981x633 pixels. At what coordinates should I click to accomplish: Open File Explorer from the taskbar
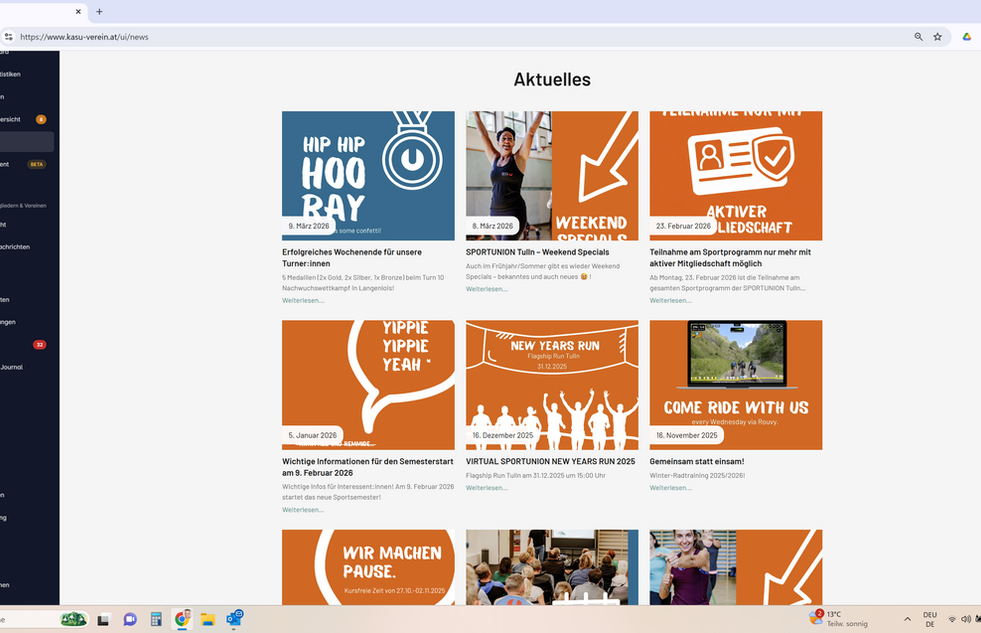pyautogui.click(x=208, y=619)
